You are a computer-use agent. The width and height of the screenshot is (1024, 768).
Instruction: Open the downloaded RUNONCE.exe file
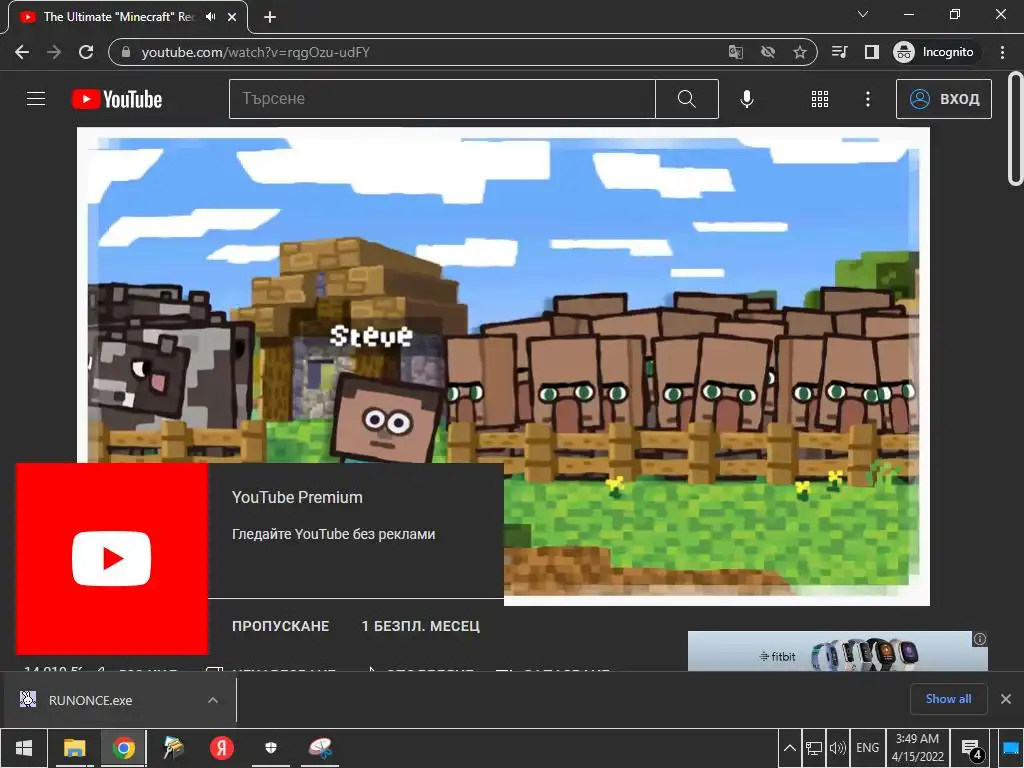click(x=90, y=700)
